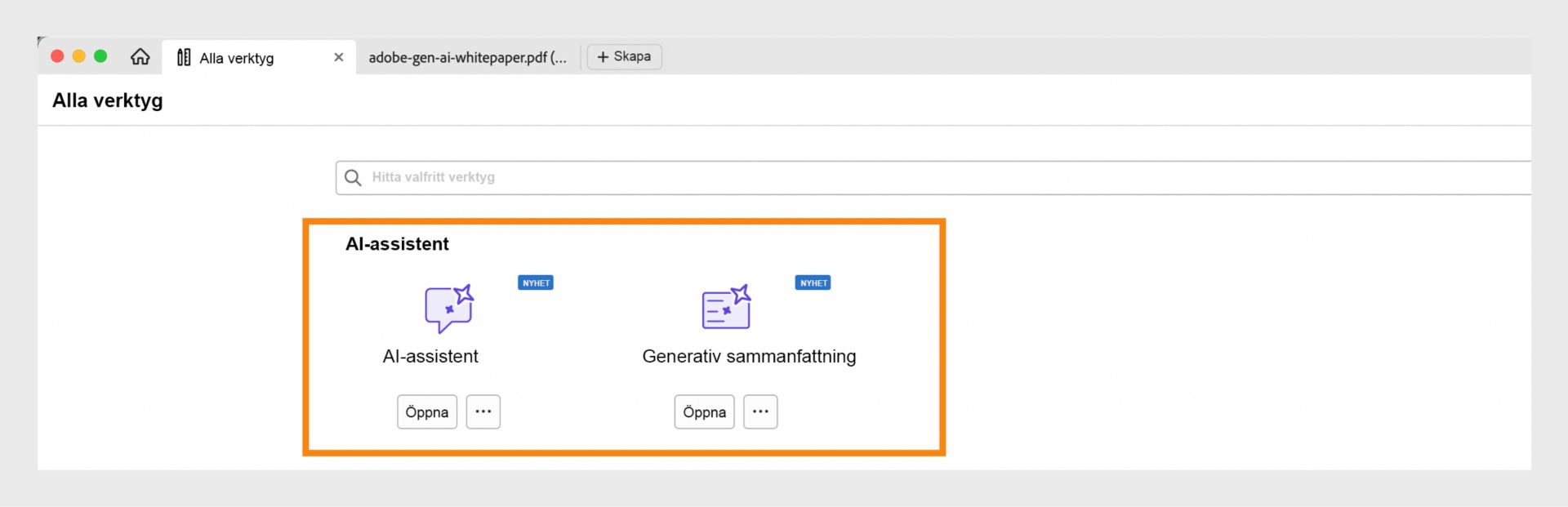Minimize the window with the yellow button
This screenshot has width=1568, height=507.
[79, 56]
